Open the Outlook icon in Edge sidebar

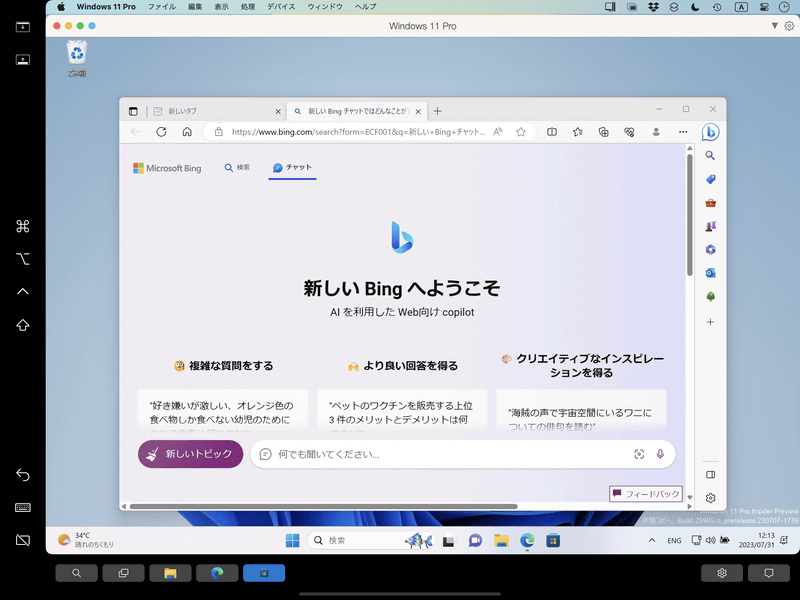pos(710,273)
